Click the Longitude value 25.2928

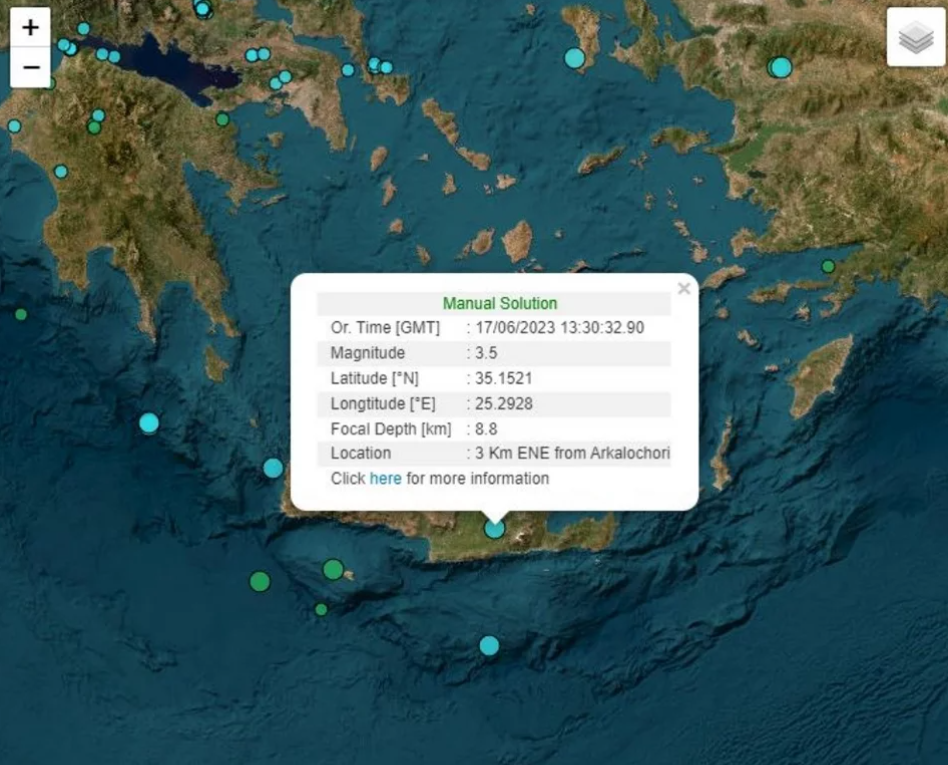tap(504, 403)
